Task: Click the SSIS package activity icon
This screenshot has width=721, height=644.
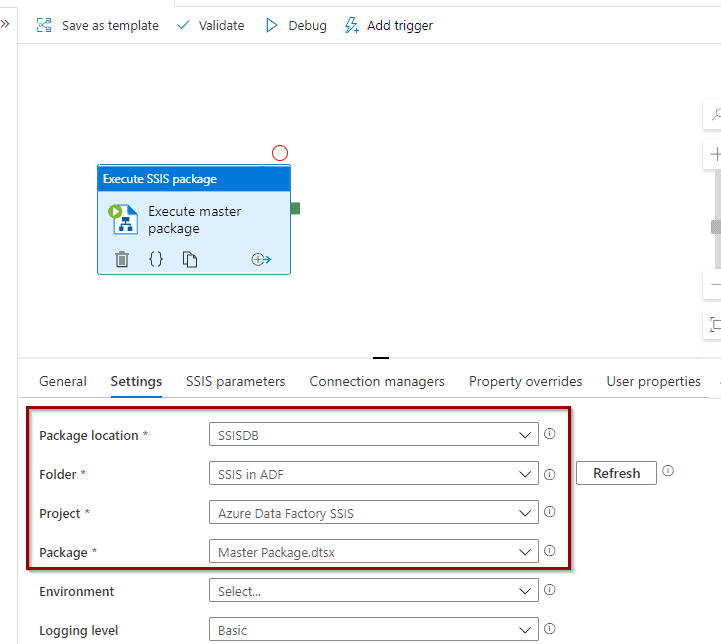Action: pos(123,219)
